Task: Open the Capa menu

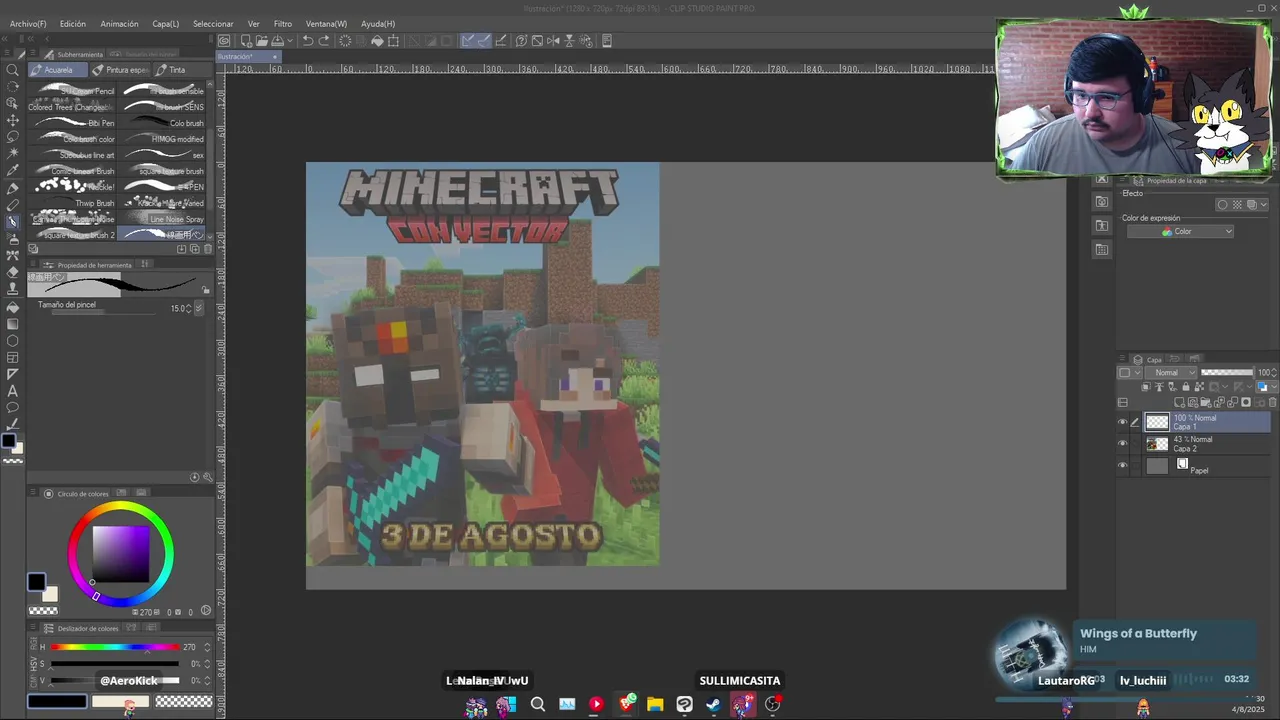Action: (166, 24)
